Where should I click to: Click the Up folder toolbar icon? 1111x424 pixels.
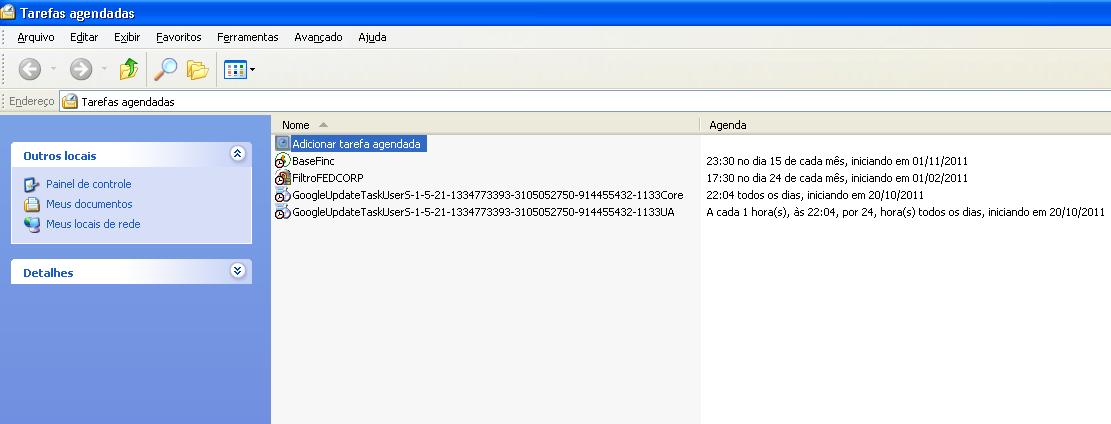(128, 70)
